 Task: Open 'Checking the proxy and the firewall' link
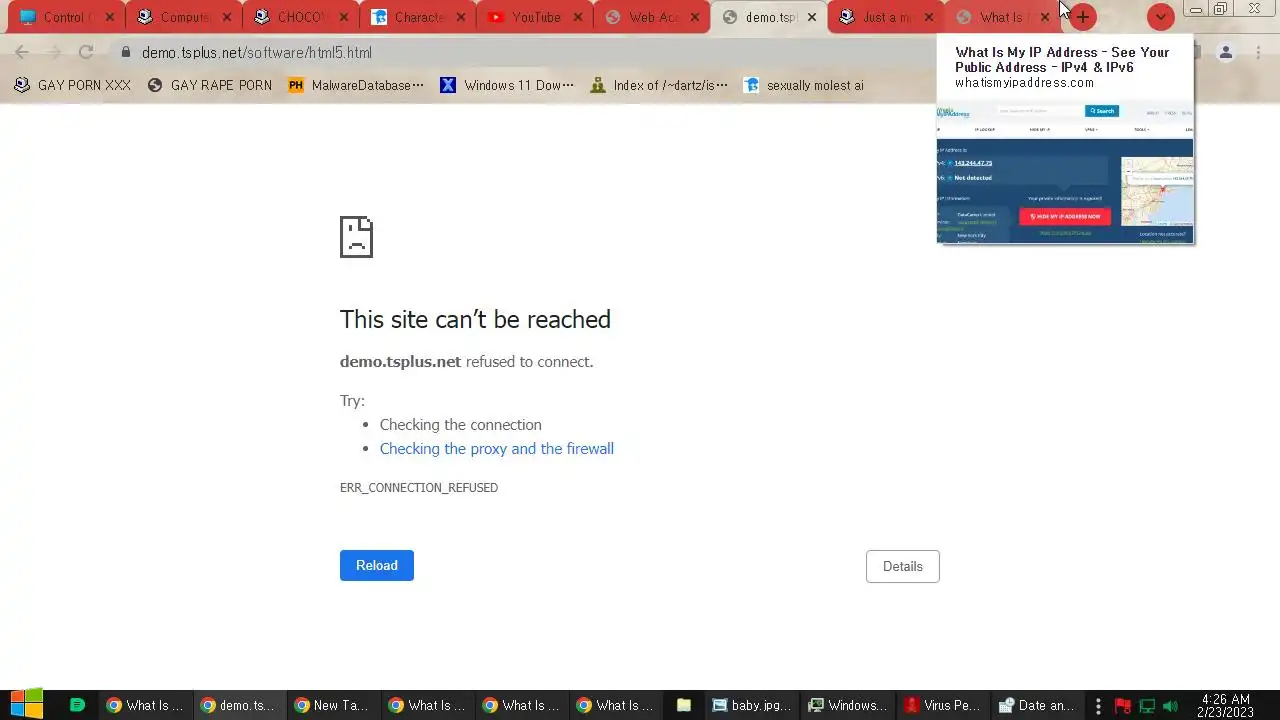point(497,448)
